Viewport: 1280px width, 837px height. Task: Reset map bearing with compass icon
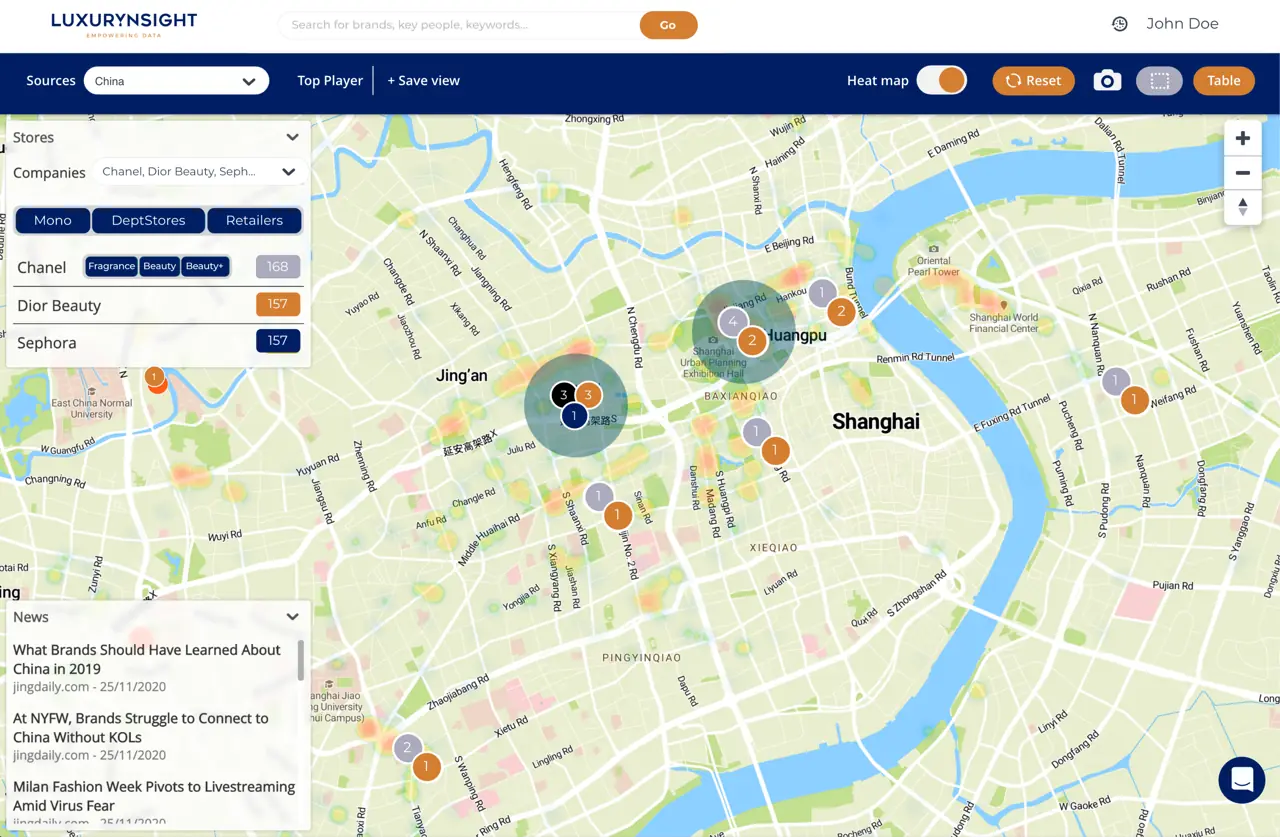coord(1242,207)
